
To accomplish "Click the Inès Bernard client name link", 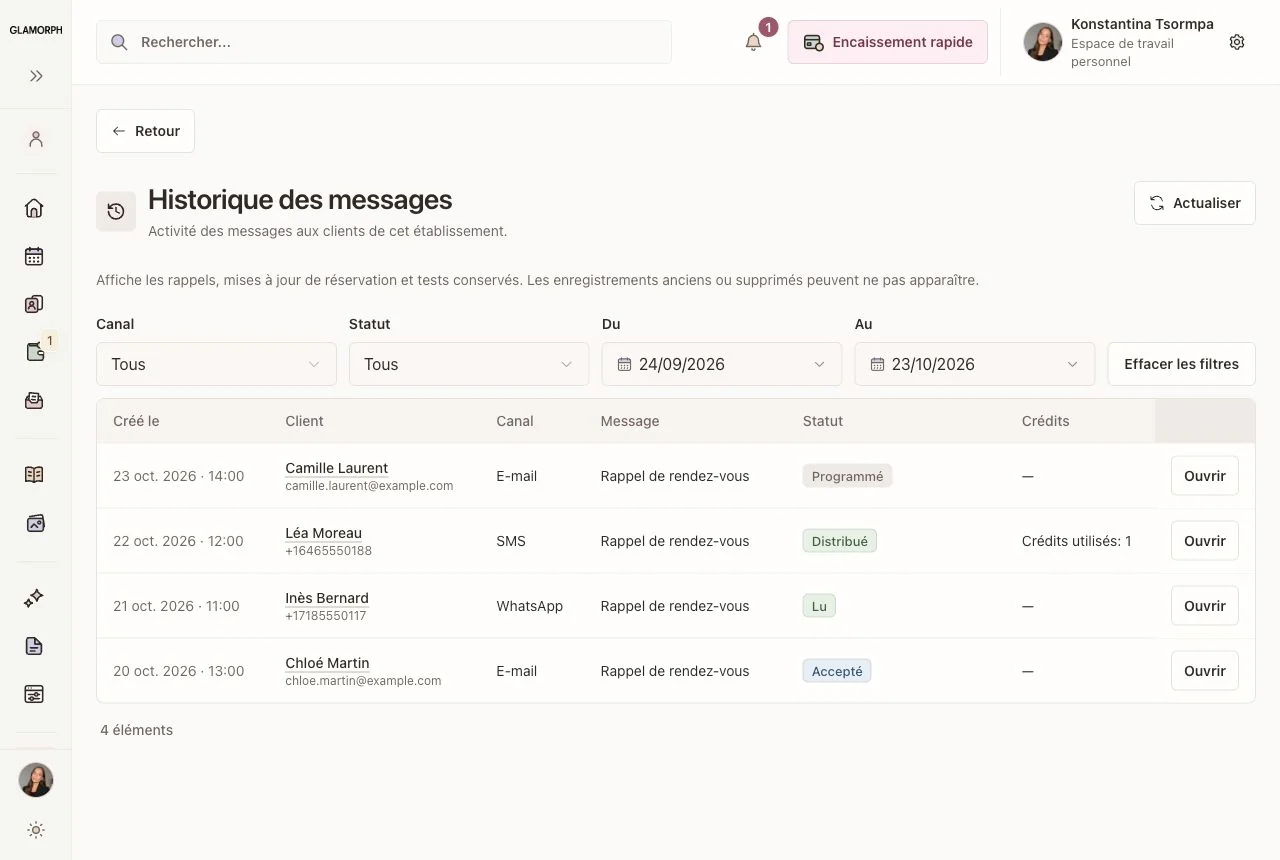I will (x=327, y=598).
